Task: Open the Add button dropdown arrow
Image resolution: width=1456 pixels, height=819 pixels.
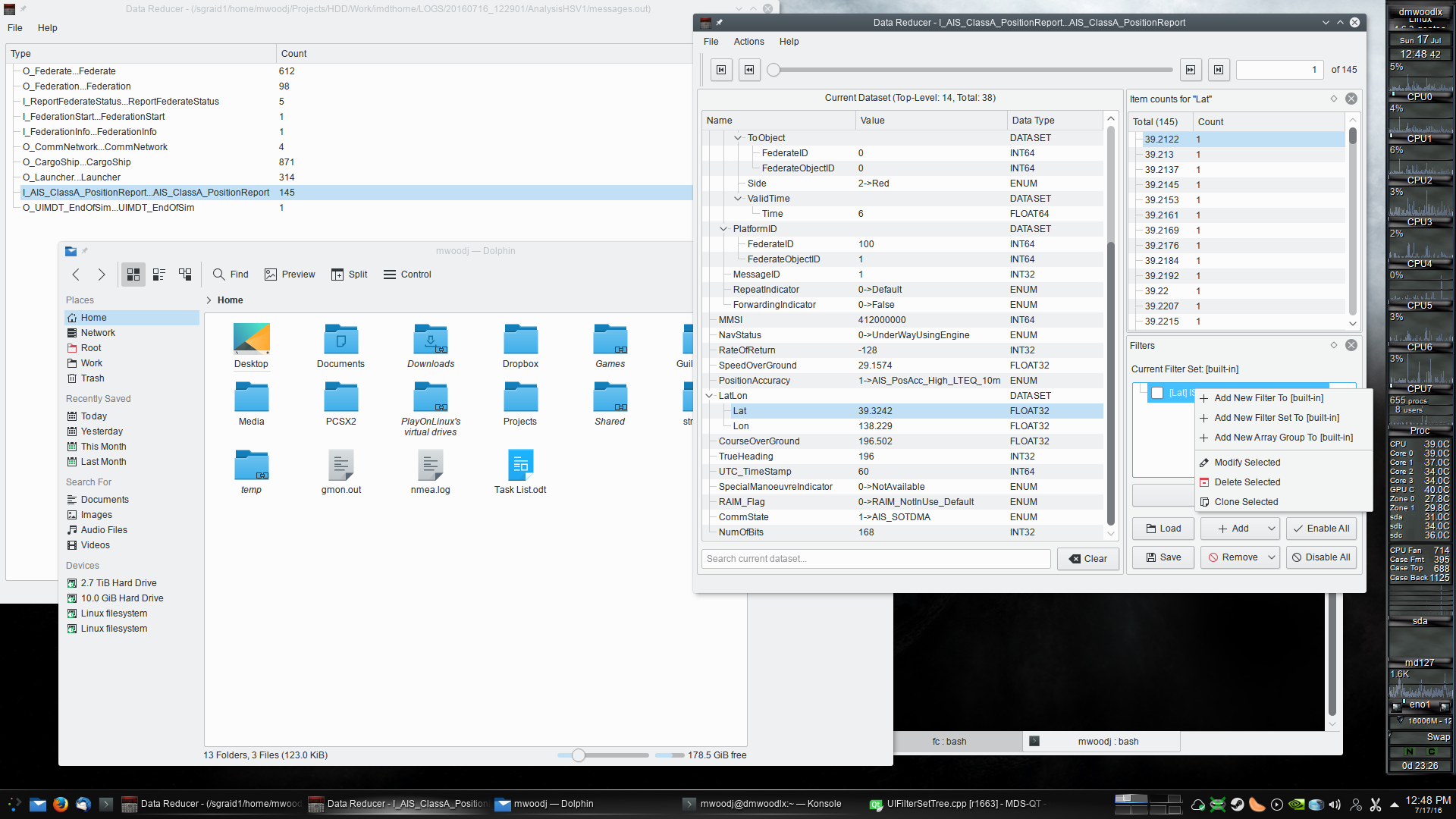Action: [1271, 529]
